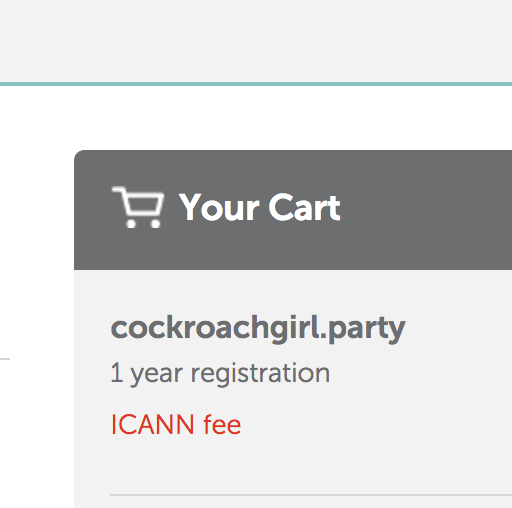512x508 pixels.
Task: Click the light gray top banner area
Action: [256, 41]
